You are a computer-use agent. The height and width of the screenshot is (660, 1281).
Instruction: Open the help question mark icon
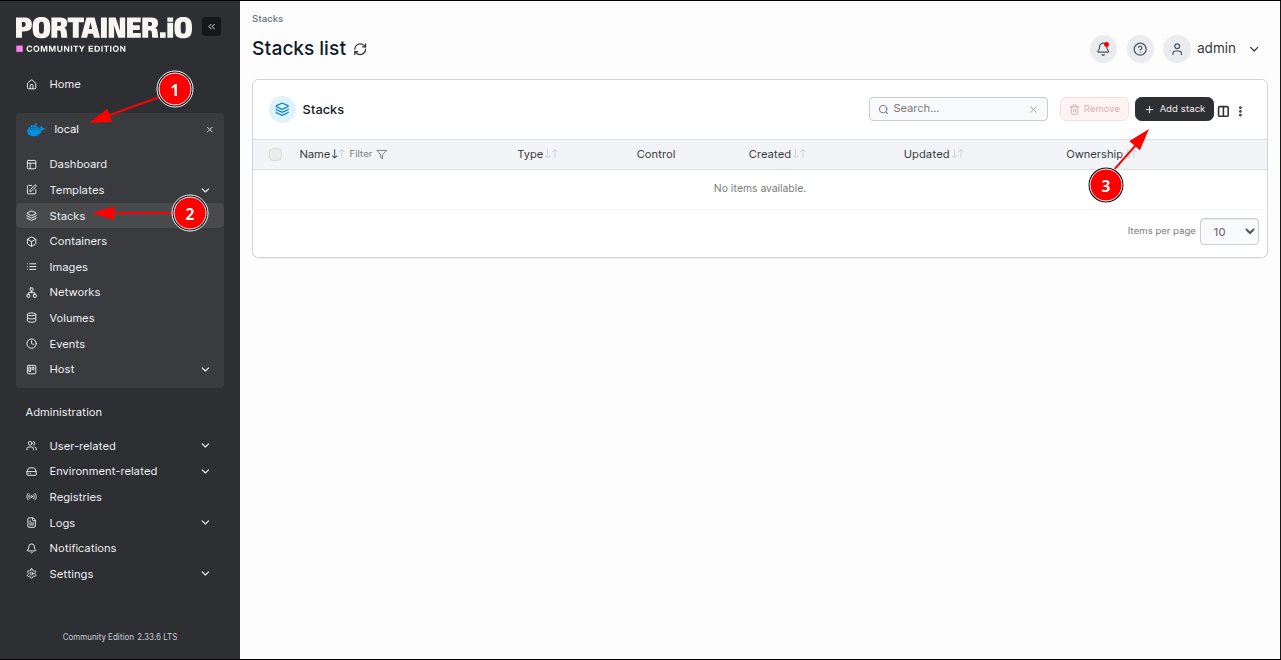pos(1140,49)
